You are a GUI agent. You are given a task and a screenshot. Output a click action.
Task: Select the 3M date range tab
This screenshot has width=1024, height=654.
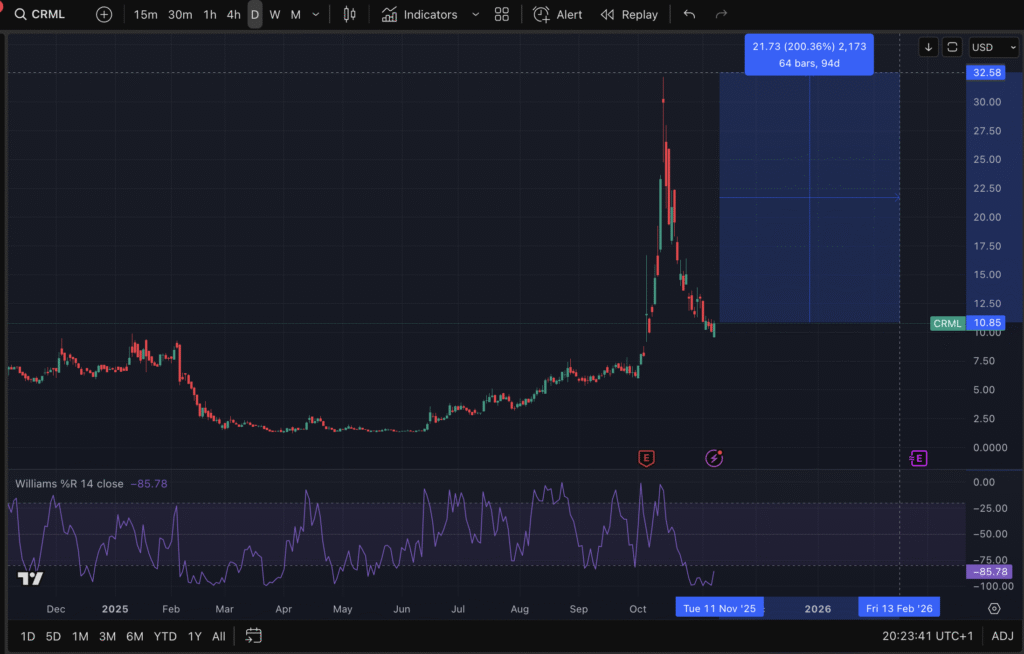click(x=107, y=636)
